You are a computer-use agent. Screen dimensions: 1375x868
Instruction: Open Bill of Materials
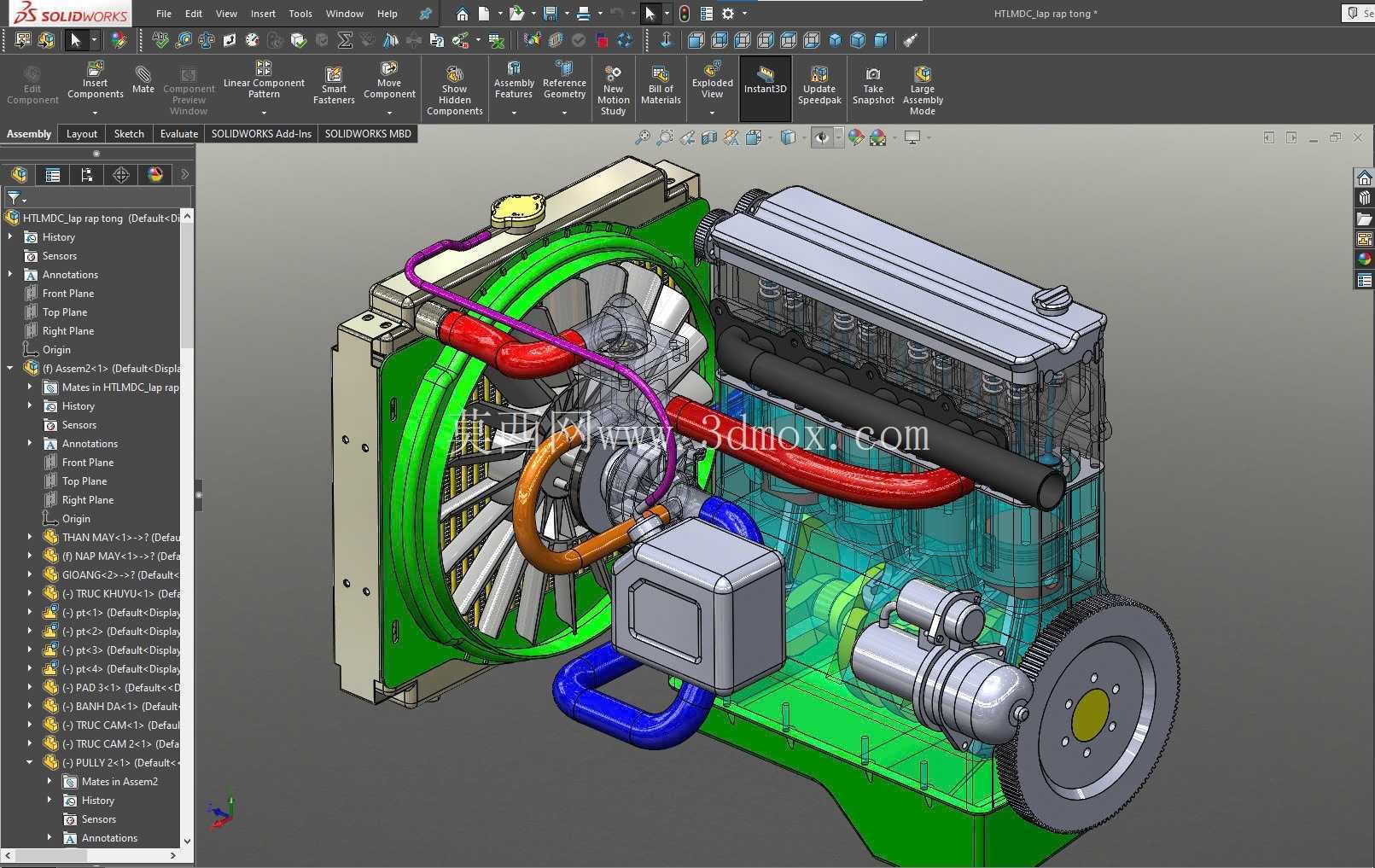click(x=661, y=85)
